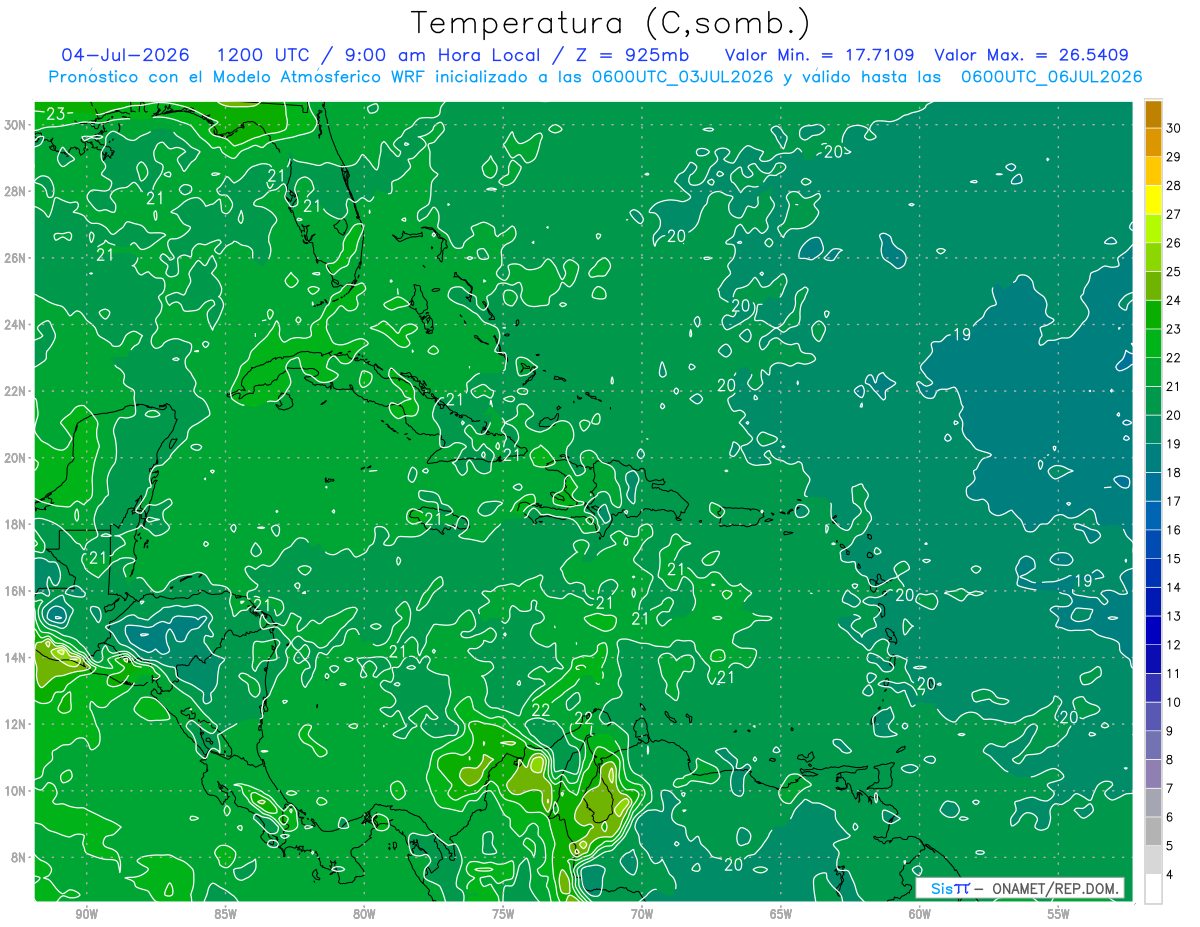
Task: Click the "0600UTC_06JUL2026" valid-until time
Action: [x=1051, y=76]
